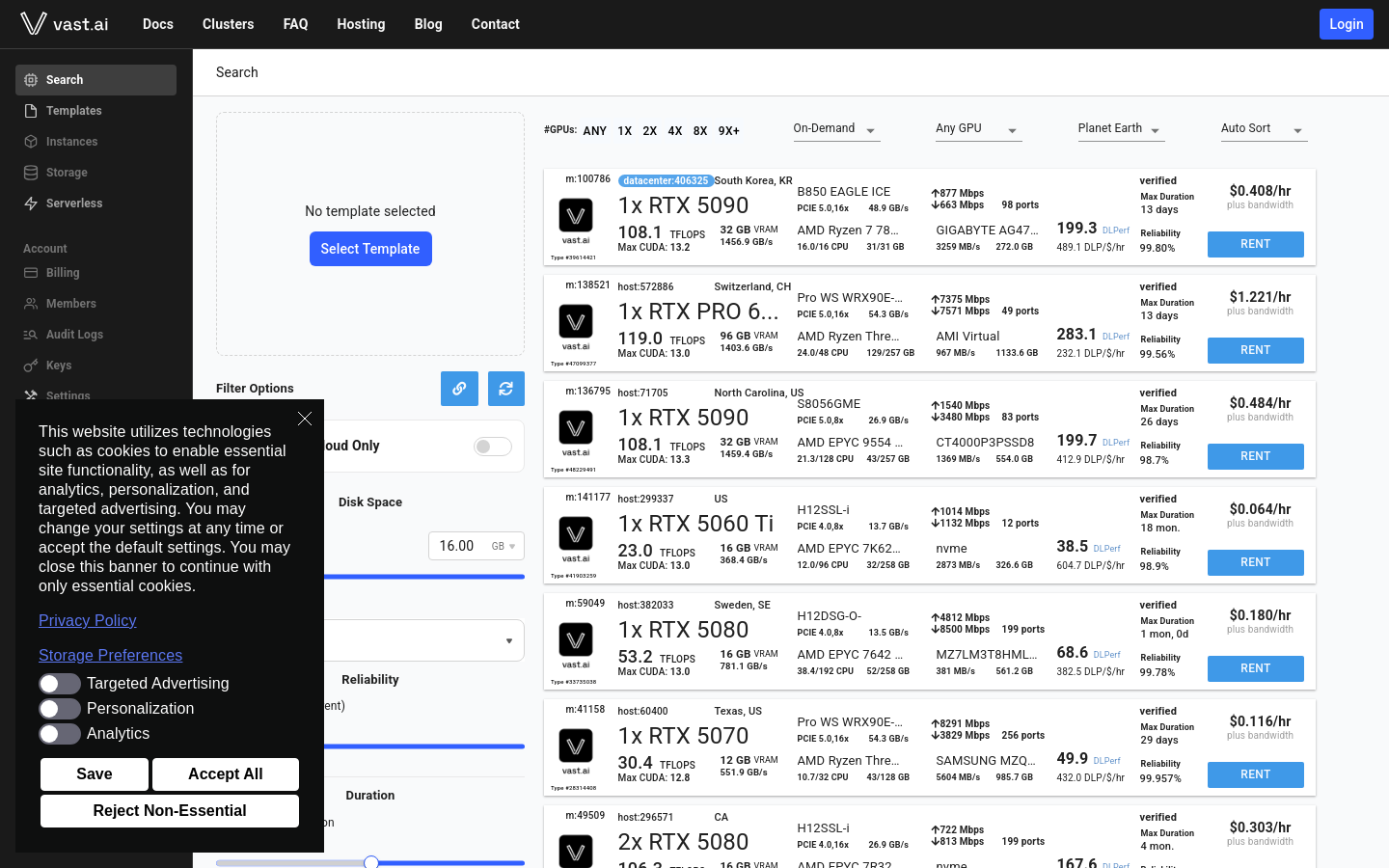Select 9X+ GPU count filter

point(729,131)
